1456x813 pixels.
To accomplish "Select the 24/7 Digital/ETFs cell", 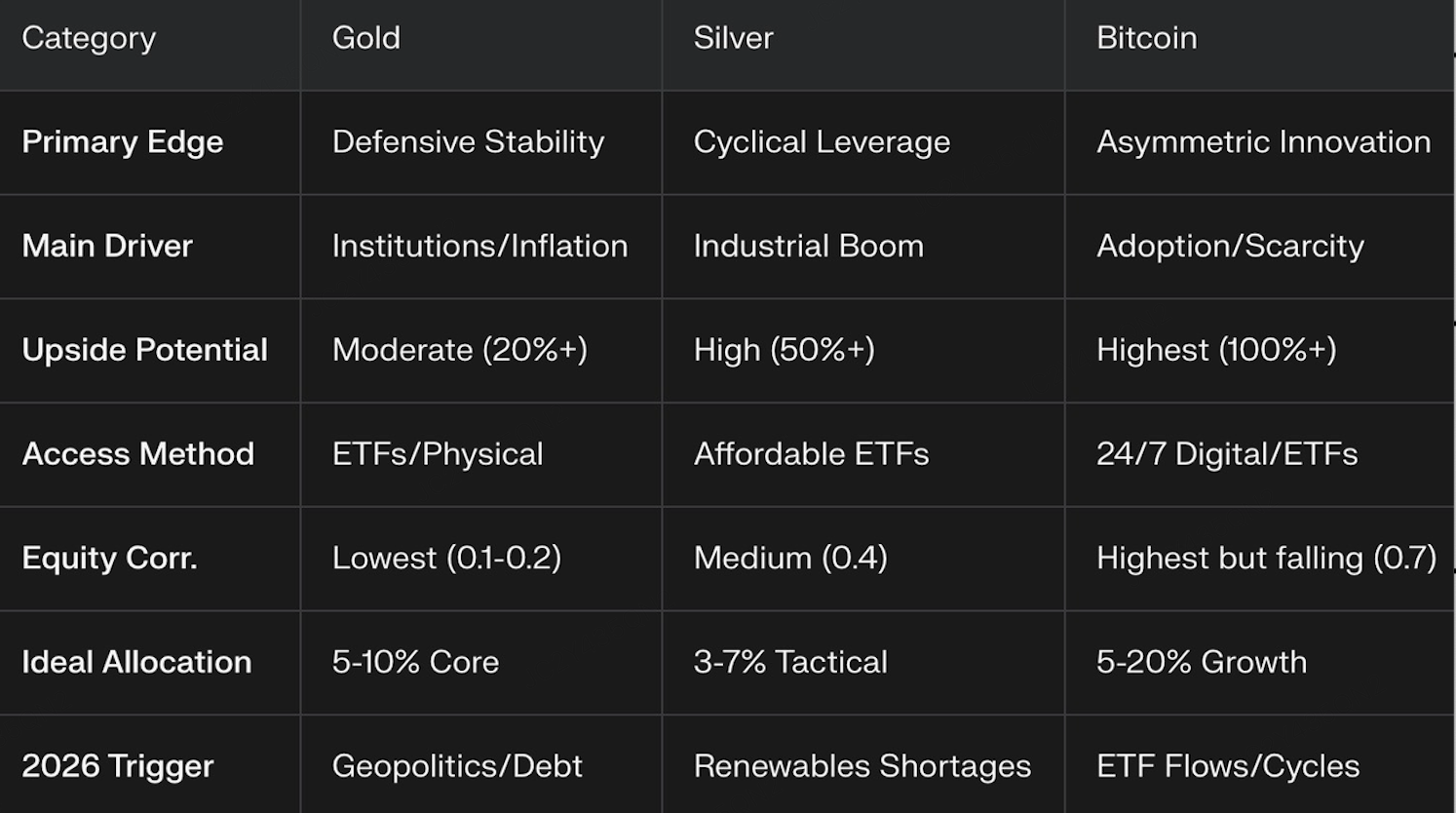I will pos(1227,454).
